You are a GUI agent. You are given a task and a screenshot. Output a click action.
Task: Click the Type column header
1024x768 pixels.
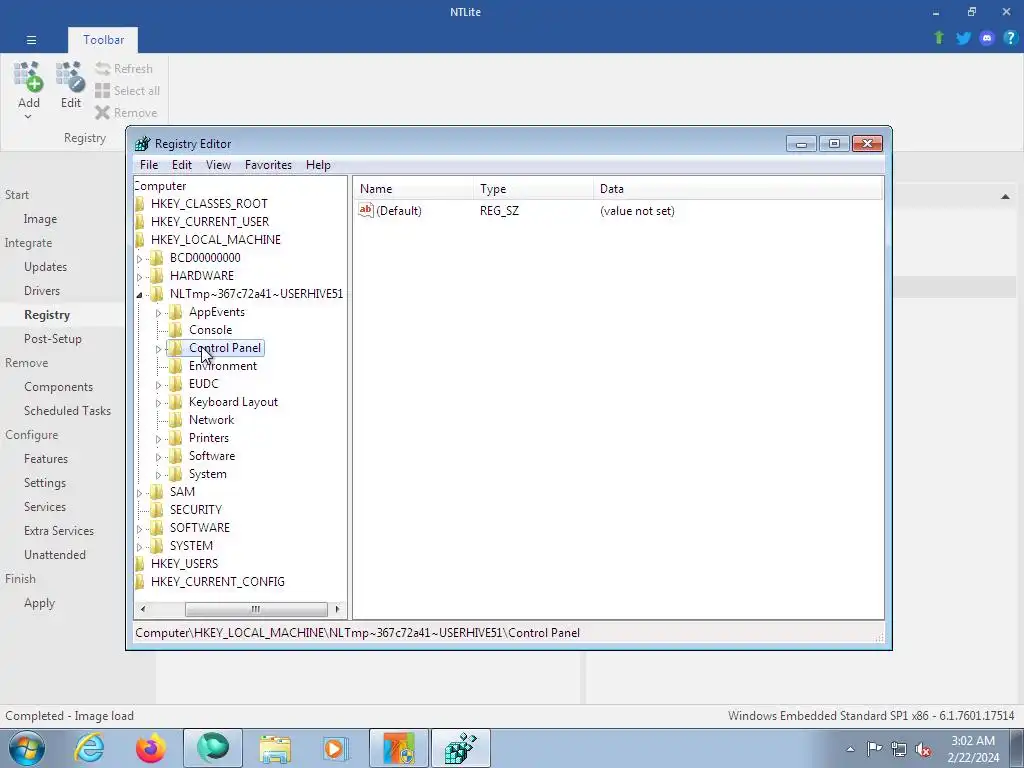coord(534,189)
